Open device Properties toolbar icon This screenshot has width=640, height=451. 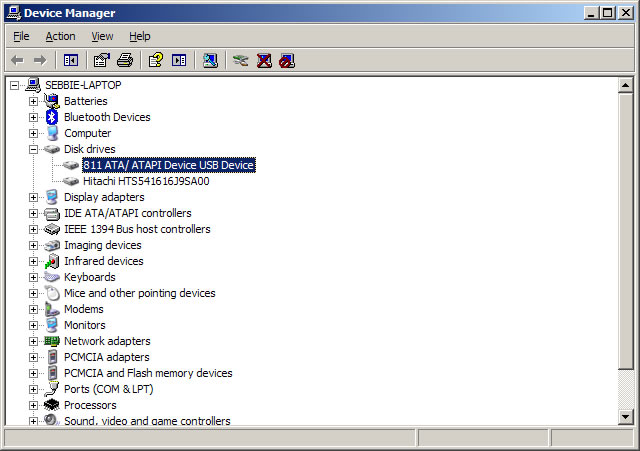click(102, 61)
